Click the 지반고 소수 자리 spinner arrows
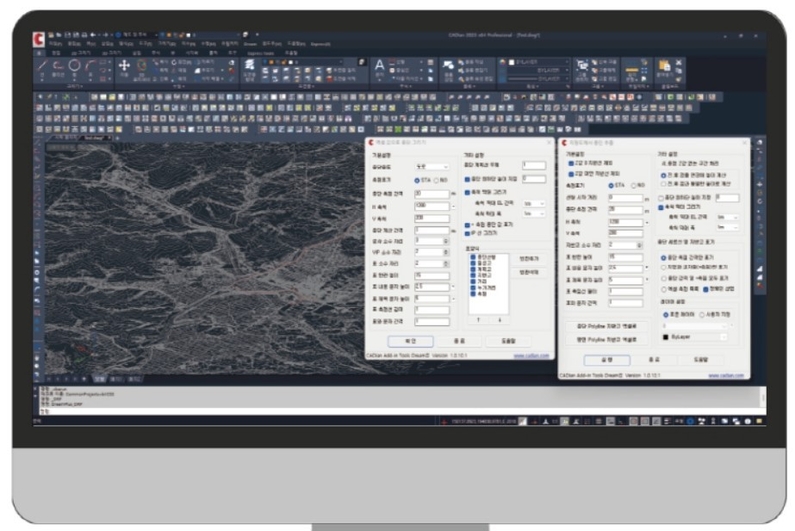 pyautogui.click(x=639, y=245)
